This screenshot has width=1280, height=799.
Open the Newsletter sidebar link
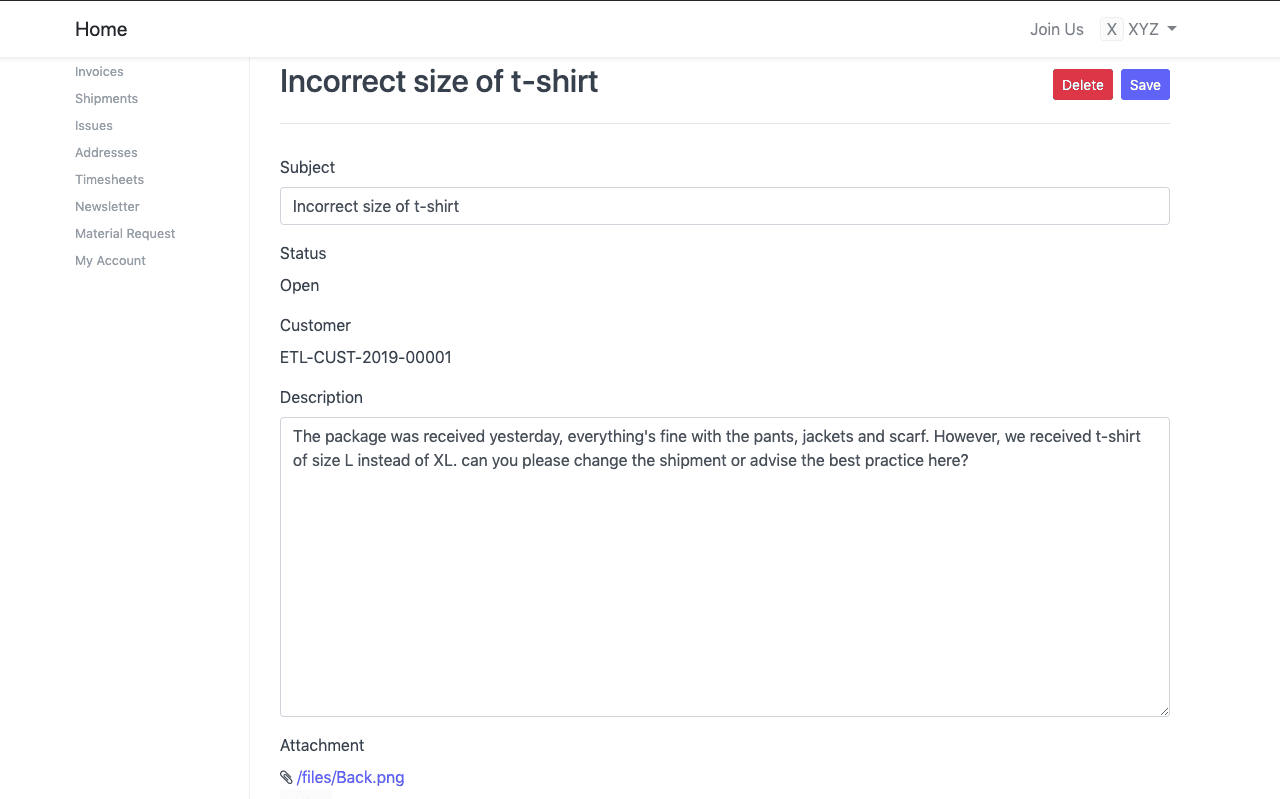[x=107, y=207]
